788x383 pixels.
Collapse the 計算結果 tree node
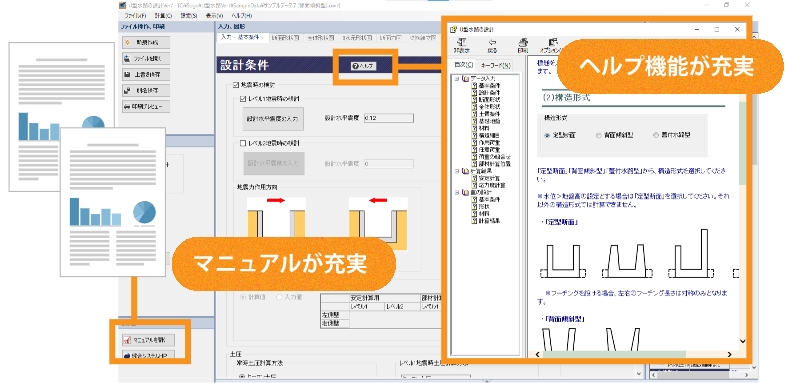456,170
